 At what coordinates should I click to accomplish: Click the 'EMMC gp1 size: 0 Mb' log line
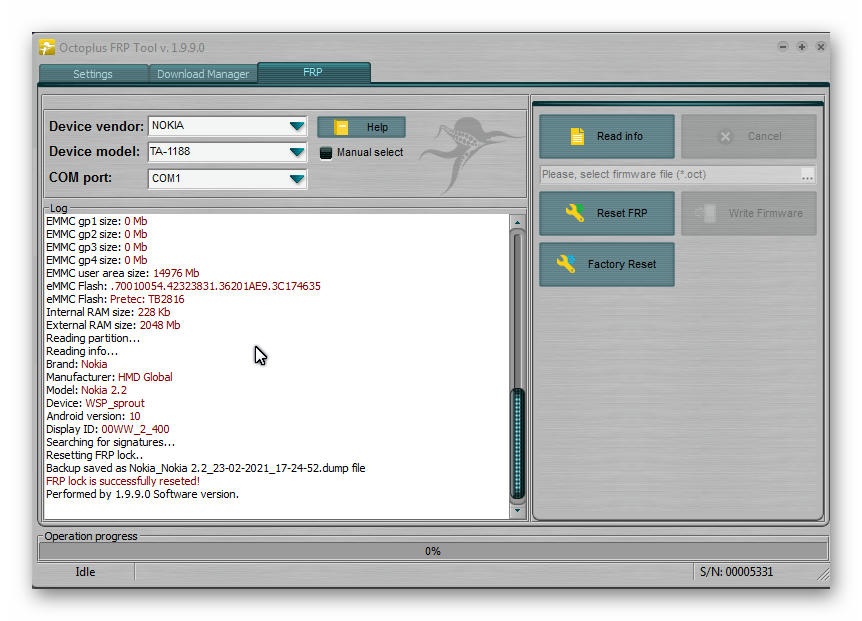point(97,221)
